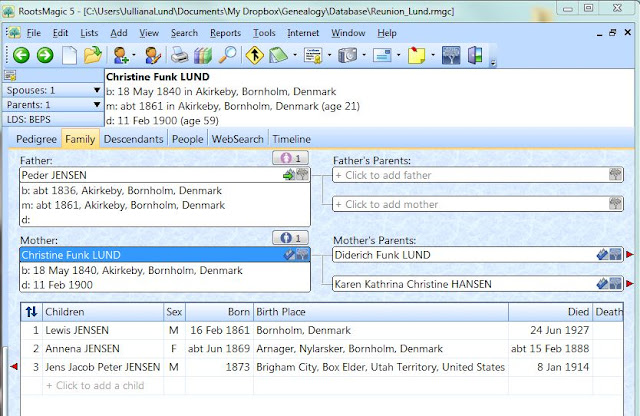Click the father's spouse count button
This screenshot has width=640, height=416.
(290, 158)
